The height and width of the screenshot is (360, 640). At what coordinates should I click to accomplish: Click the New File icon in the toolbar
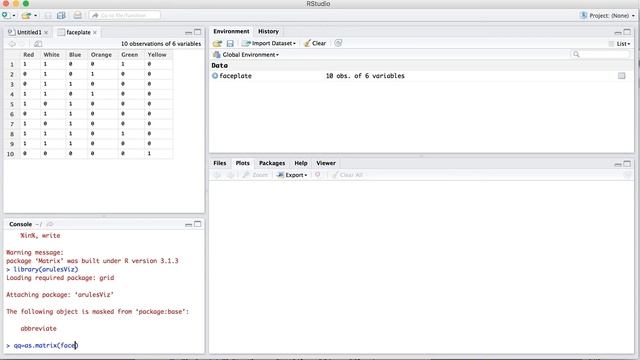(x=5, y=16)
